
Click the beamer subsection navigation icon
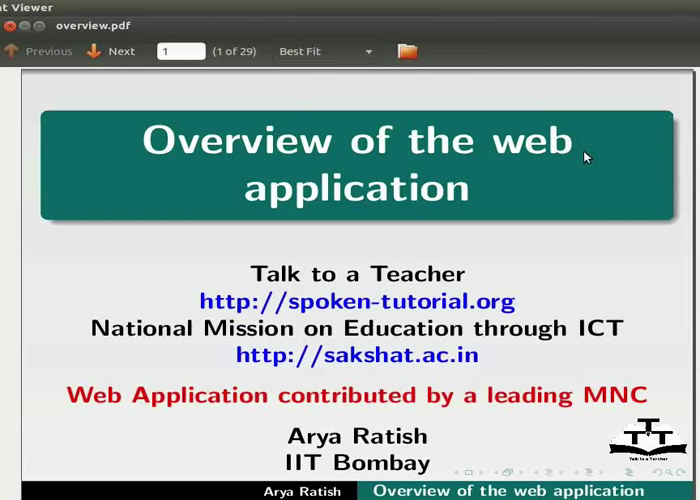[547, 472]
